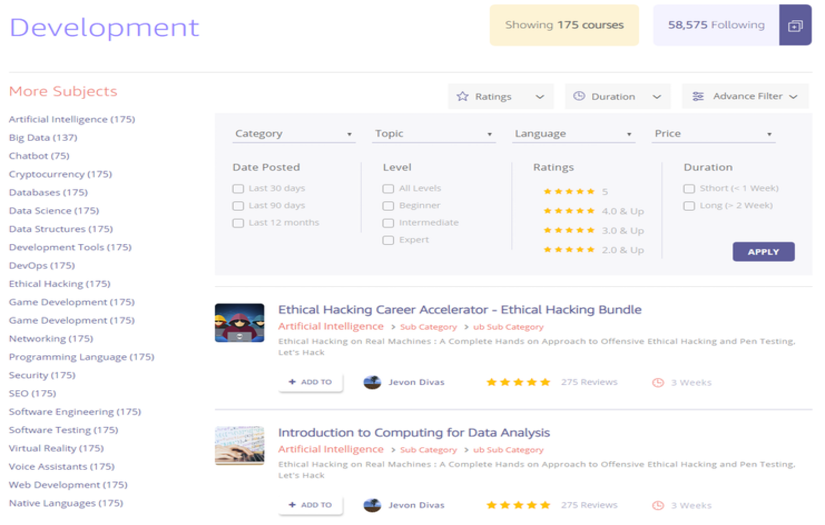Click the clock icon in Duration sort button

(579, 97)
